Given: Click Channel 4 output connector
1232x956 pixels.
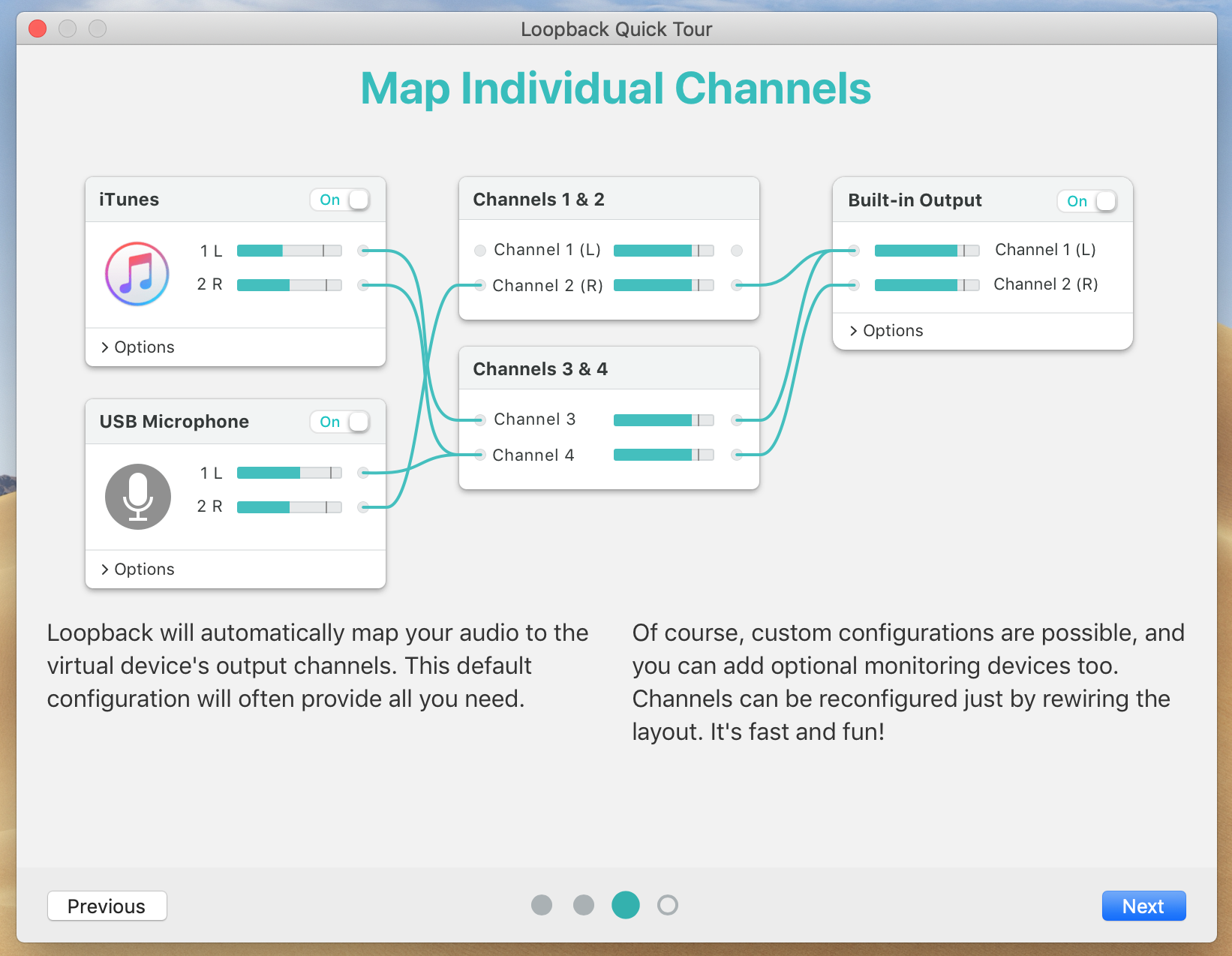Looking at the screenshot, I should tap(737, 455).
